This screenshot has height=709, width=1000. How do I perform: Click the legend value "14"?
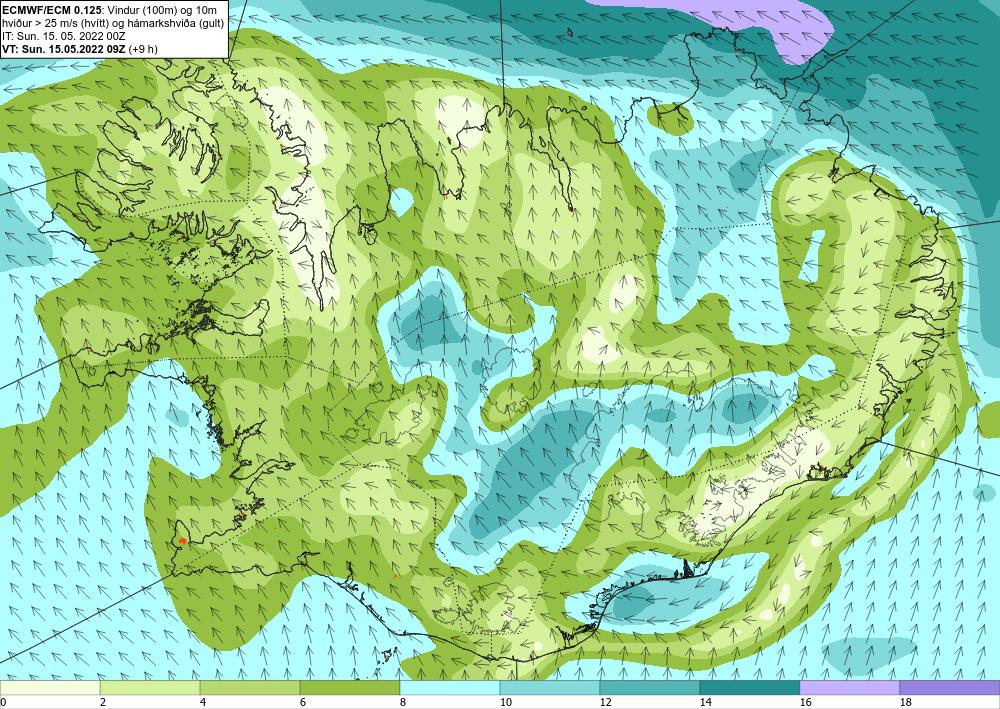[705, 703]
